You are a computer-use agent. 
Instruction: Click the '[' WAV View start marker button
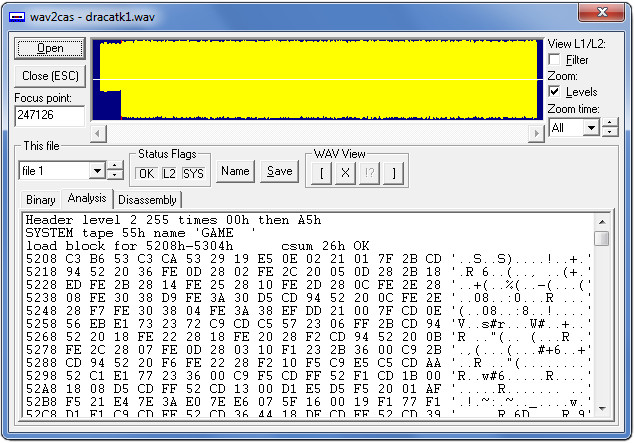pyautogui.click(x=321, y=172)
